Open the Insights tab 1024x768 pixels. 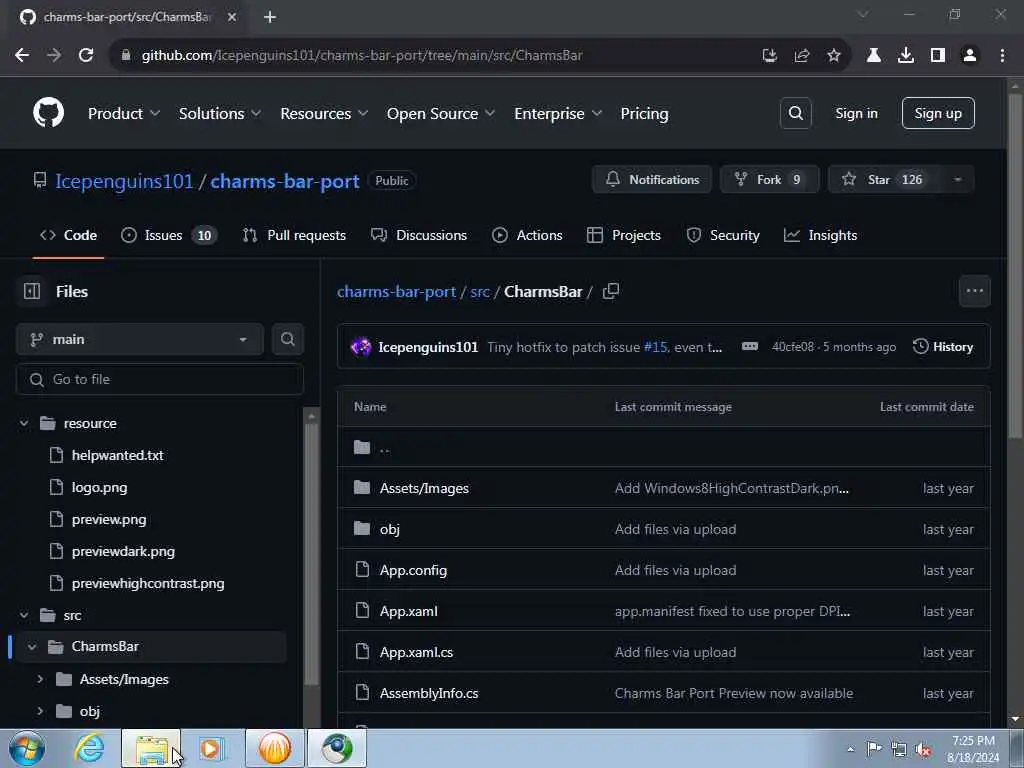[820, 235]
